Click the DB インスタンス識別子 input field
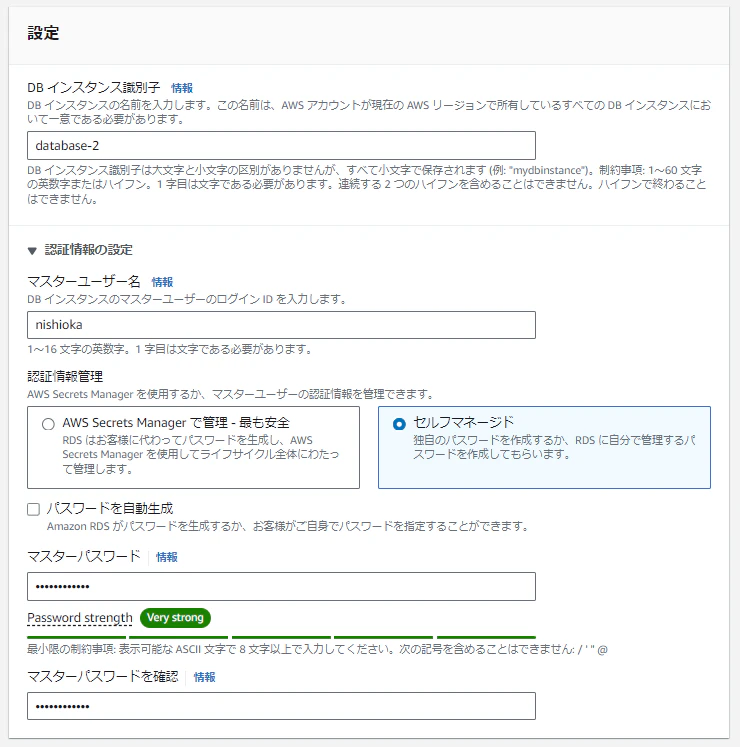This screenshot has height=747, width=740. click(281, 145)
